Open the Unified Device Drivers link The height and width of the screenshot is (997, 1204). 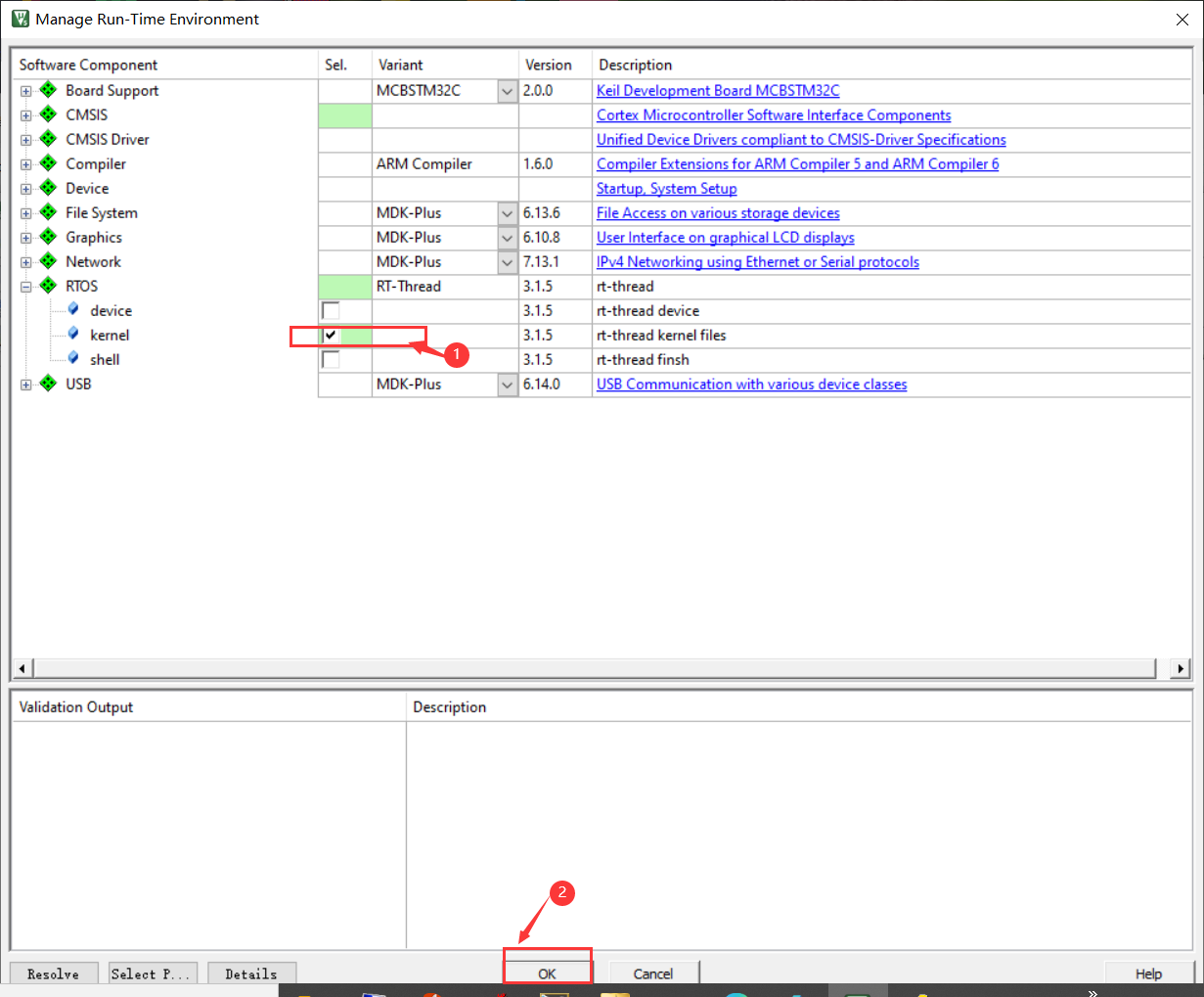pyautogui.click(x=801, y=139)
